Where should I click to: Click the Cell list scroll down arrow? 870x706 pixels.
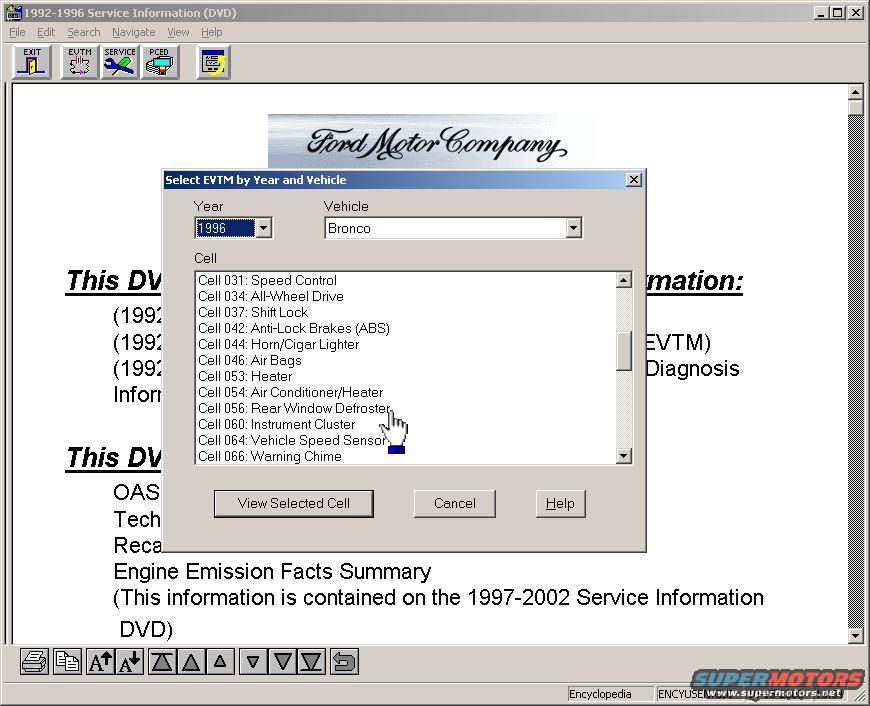624,456
